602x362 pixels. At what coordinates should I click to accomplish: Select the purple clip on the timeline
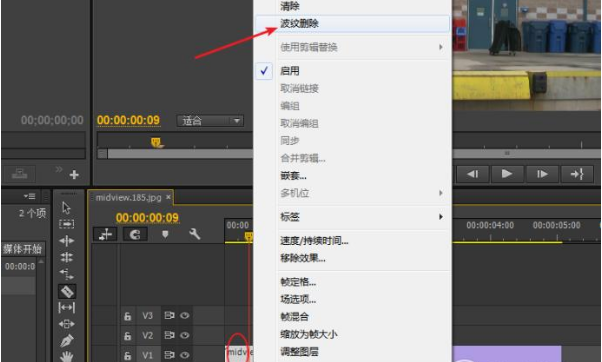pos(507,354)
